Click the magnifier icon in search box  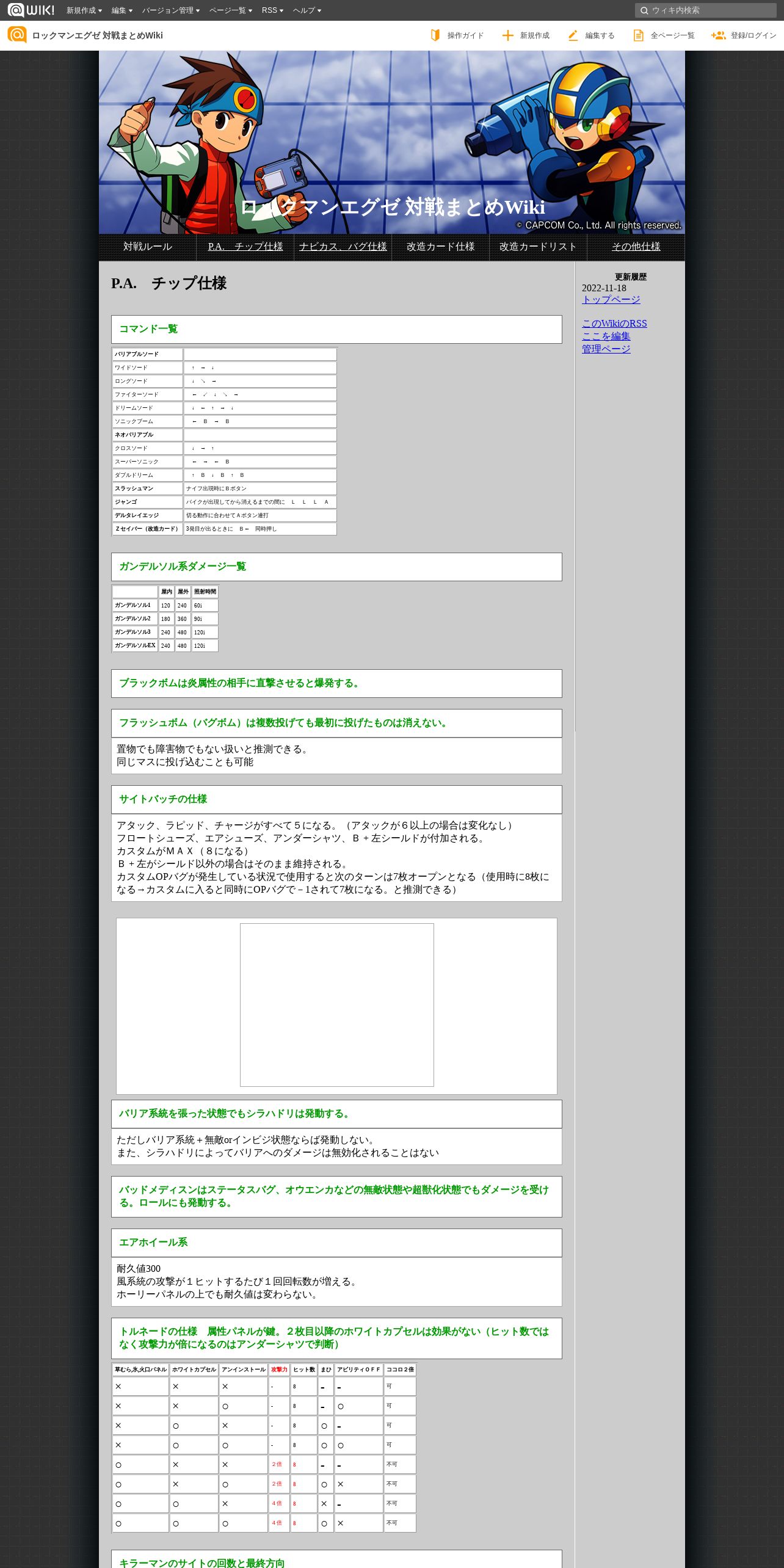pos(644,10)
